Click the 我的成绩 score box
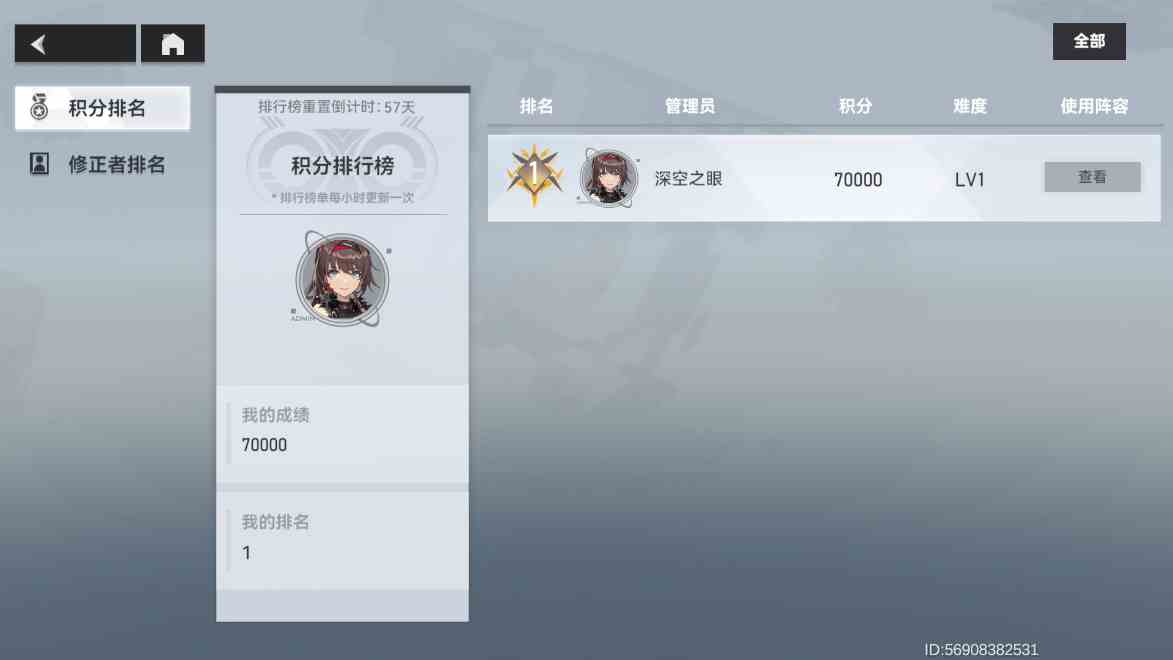Image resolution: width=1173 pixels, height=660 pixels. (343, 433)
